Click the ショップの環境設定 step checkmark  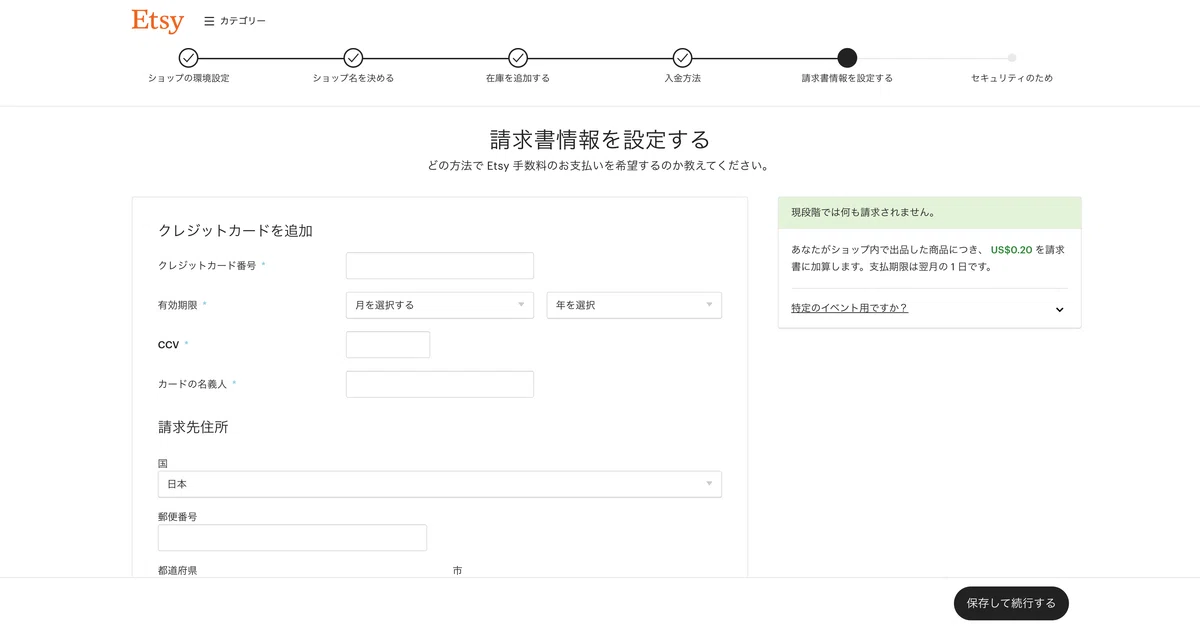[x=188, y=58]
